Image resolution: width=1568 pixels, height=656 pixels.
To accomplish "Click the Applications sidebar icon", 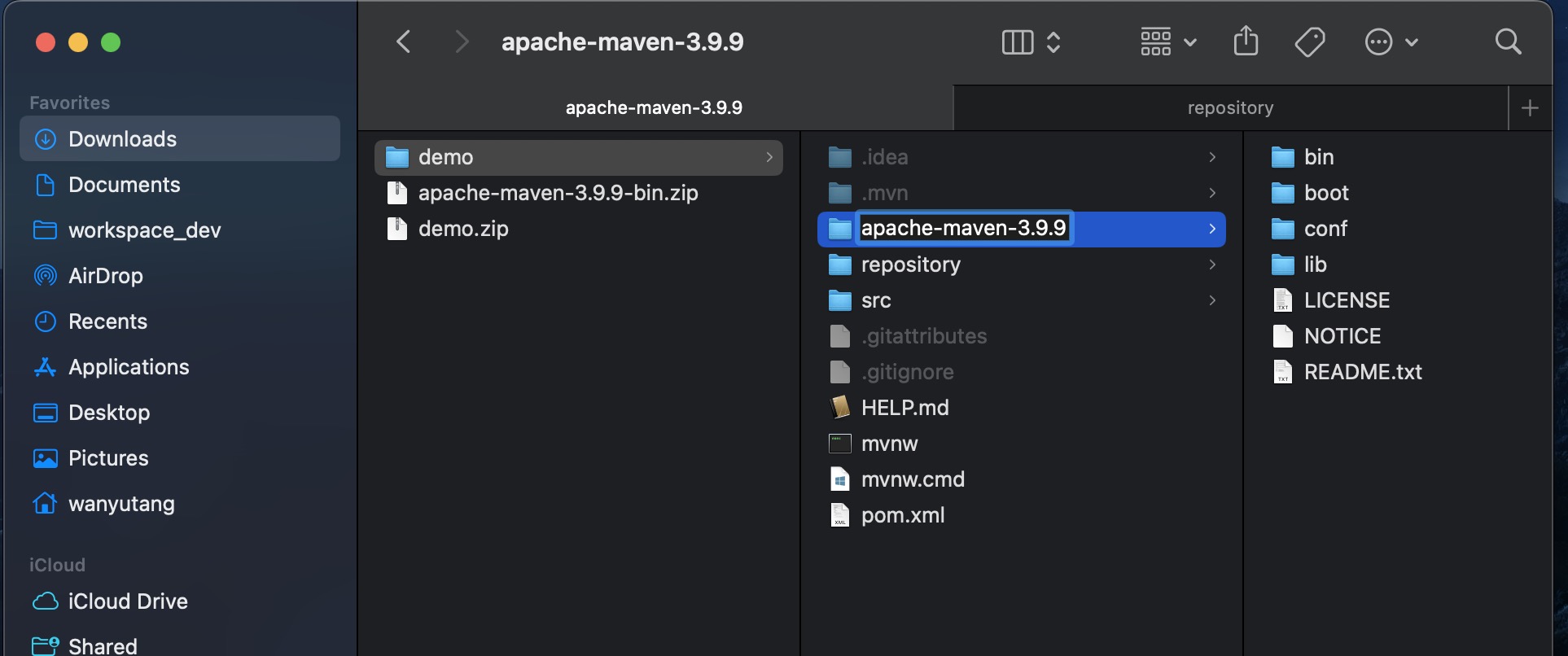I will (x=46, y=367).
